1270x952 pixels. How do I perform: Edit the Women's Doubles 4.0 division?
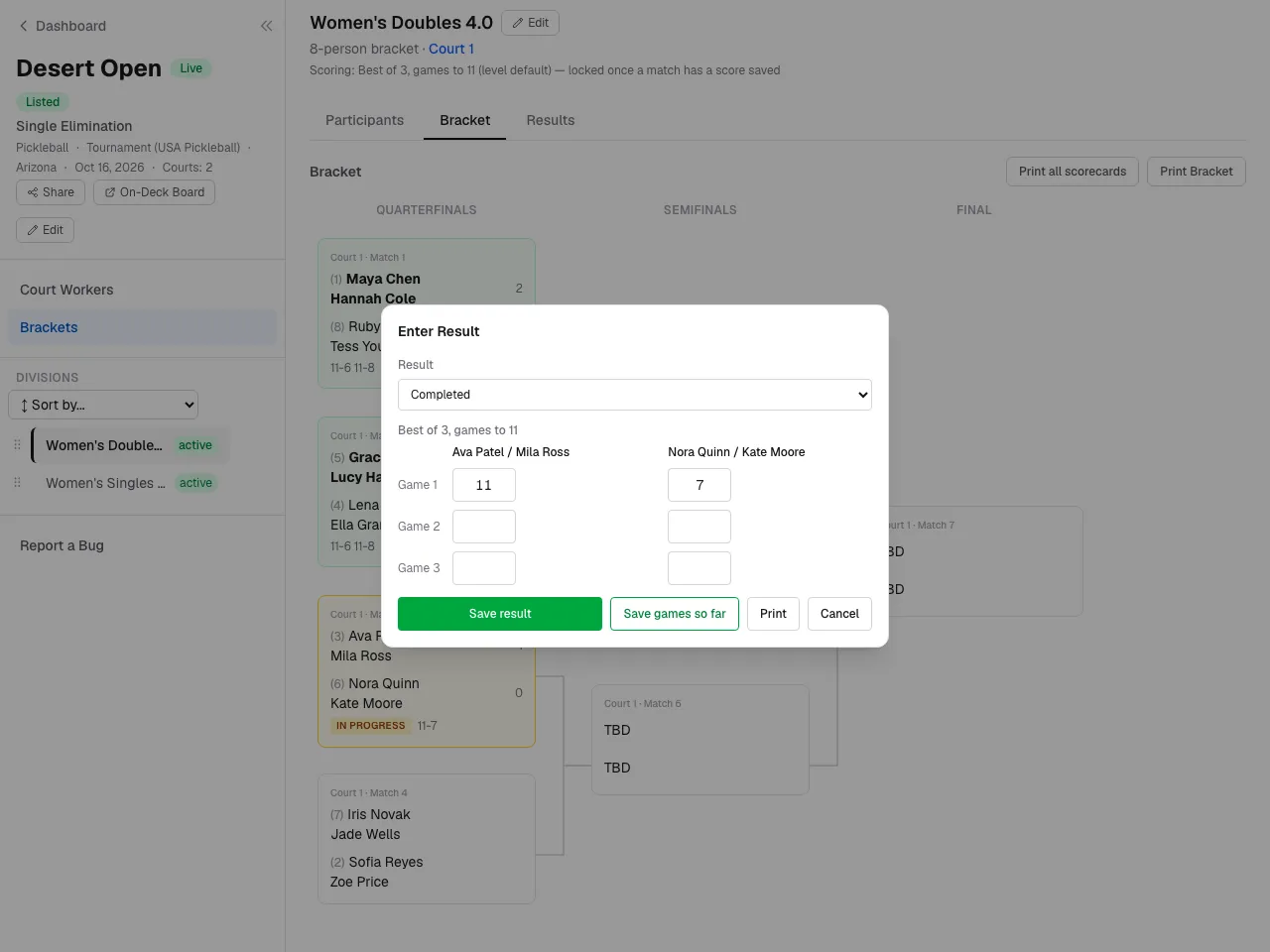pyautogui.click(x=530, y=23)
